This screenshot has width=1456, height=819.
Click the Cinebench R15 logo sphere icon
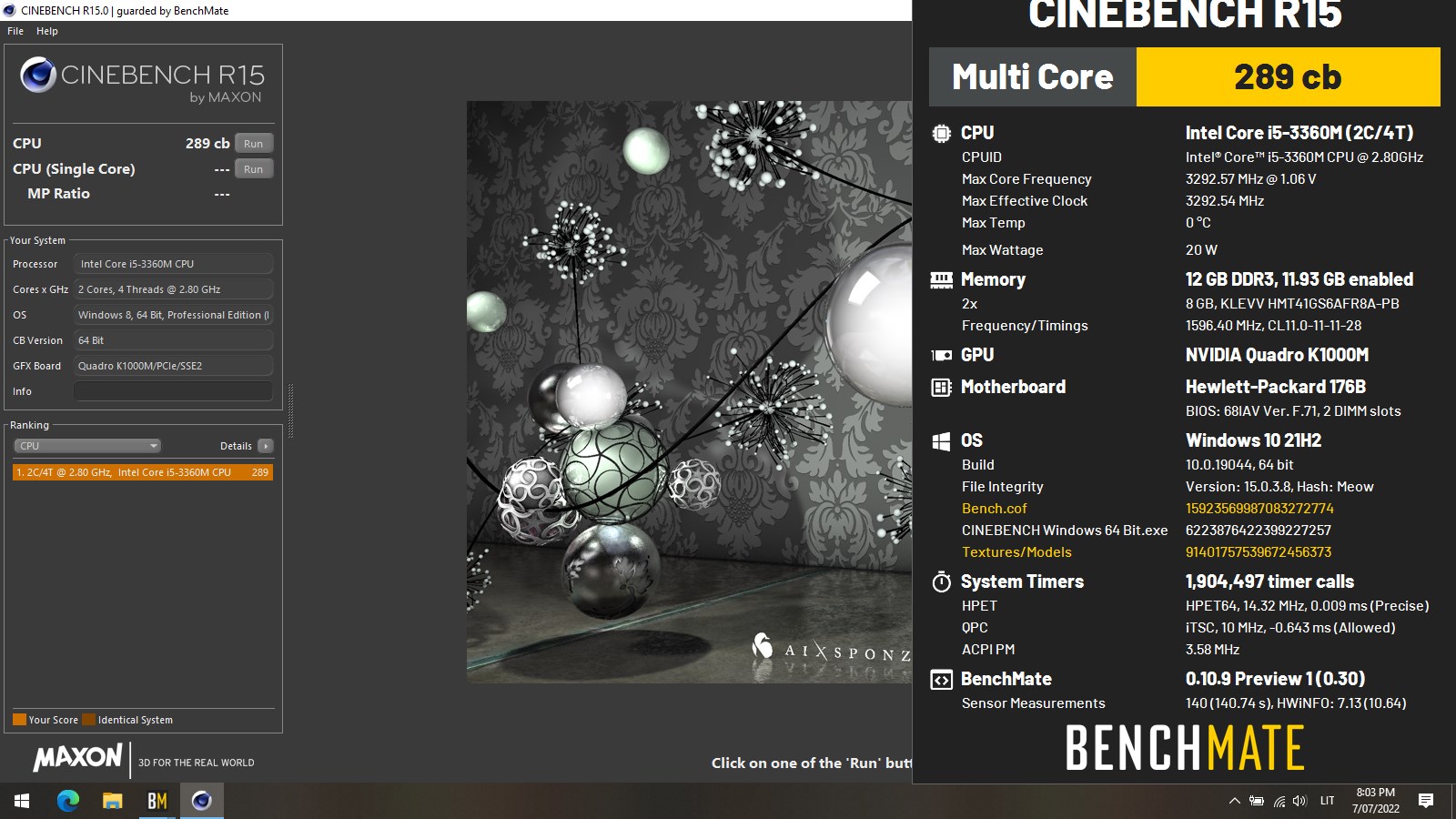point(38,75)
